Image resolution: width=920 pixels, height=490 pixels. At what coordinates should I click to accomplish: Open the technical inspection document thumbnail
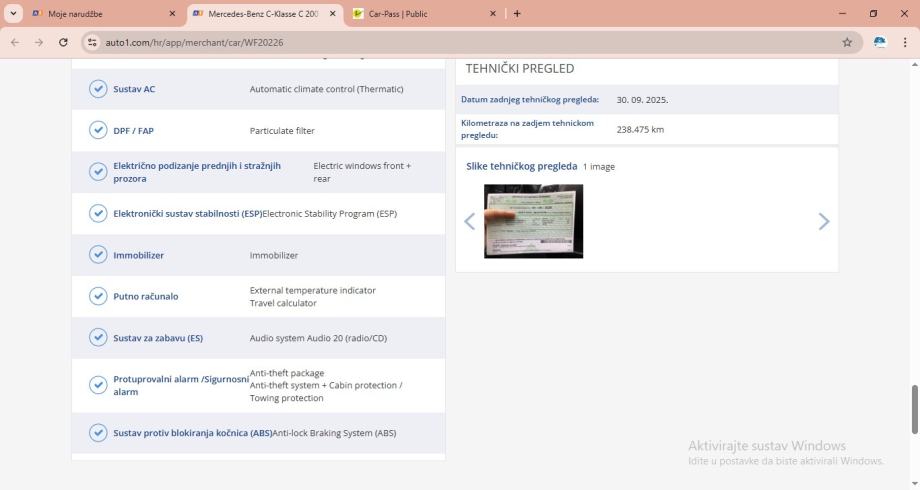[x=533, y=221]
